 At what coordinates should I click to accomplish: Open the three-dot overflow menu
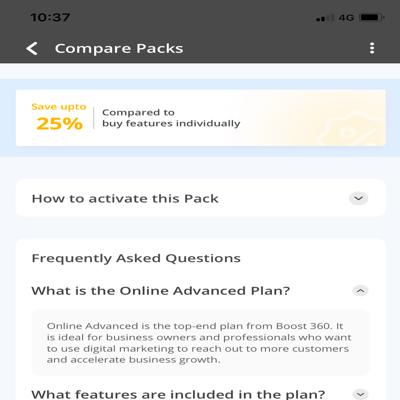pos(372,48)
